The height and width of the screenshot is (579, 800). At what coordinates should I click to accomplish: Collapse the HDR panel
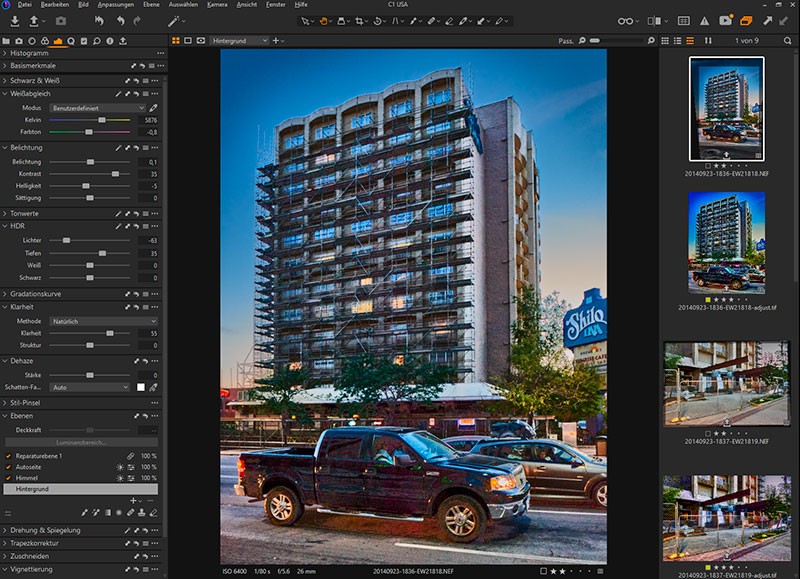pyautogui.click(x=5, y=226)
